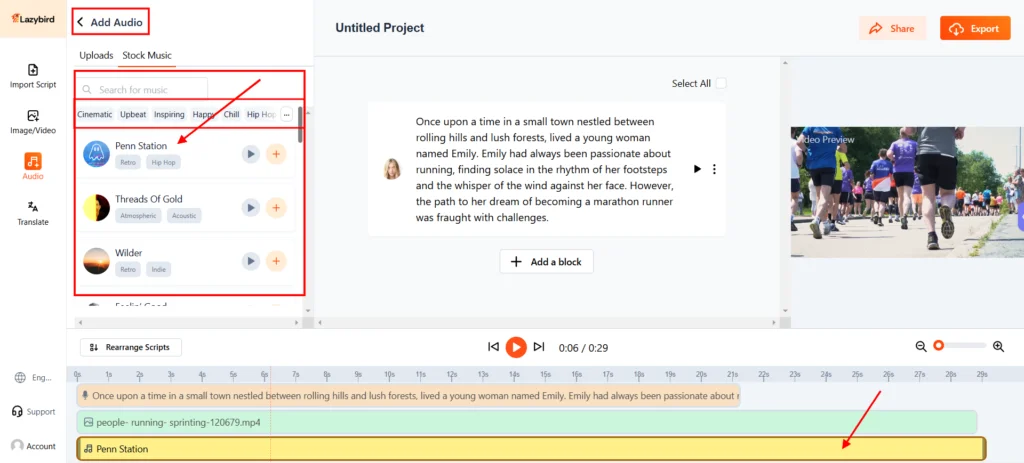
Task: Zoom out the timeline
Action: (921, 346)
